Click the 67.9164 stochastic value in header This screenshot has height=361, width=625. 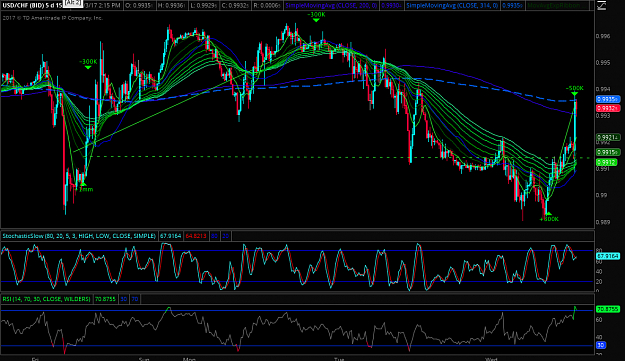(171, 236)
